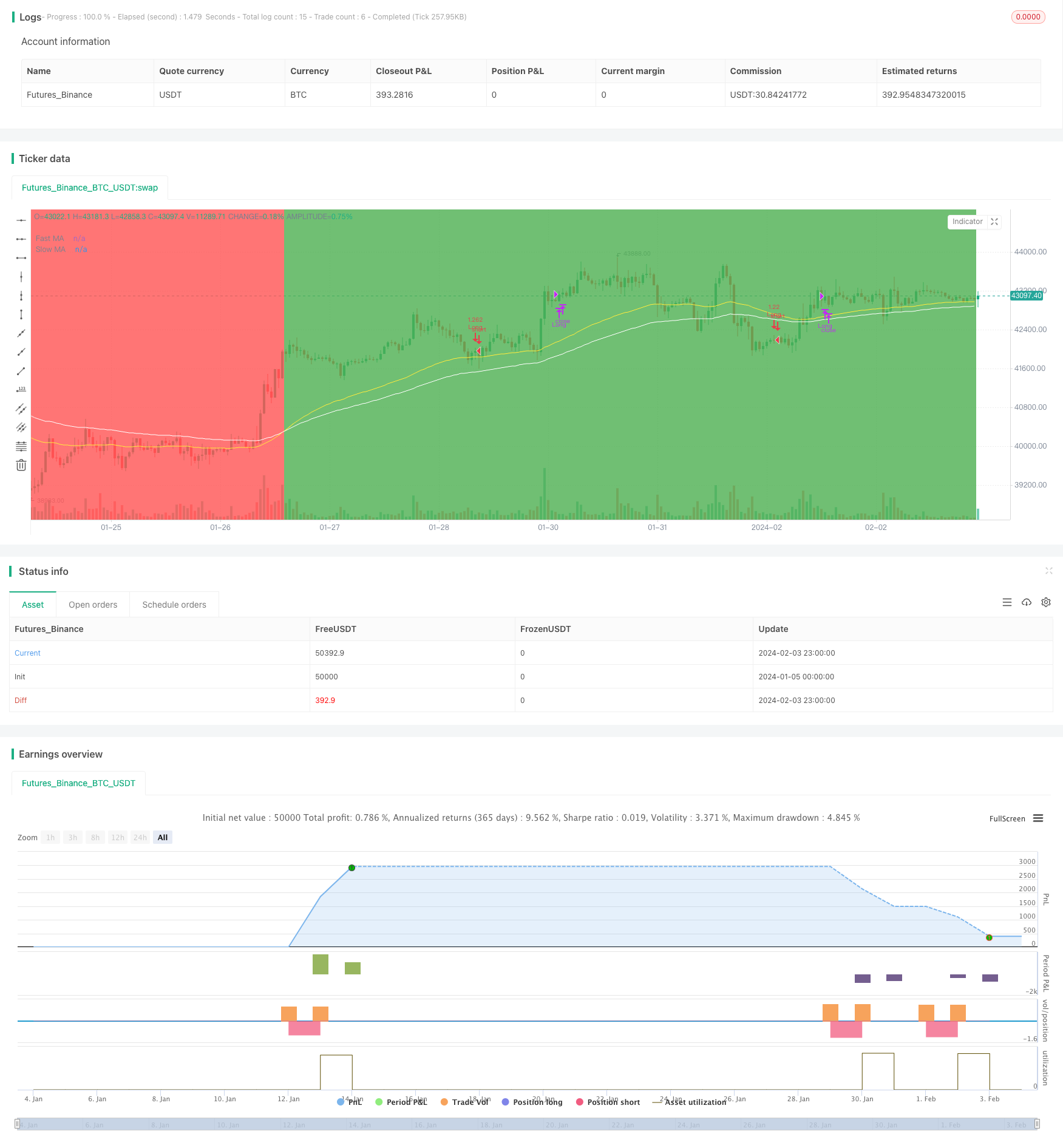Click the left handle of the range navigator
The width and height of the screenshot is (1063, 1148).
pyautogui.click(x=18, y=1124)
